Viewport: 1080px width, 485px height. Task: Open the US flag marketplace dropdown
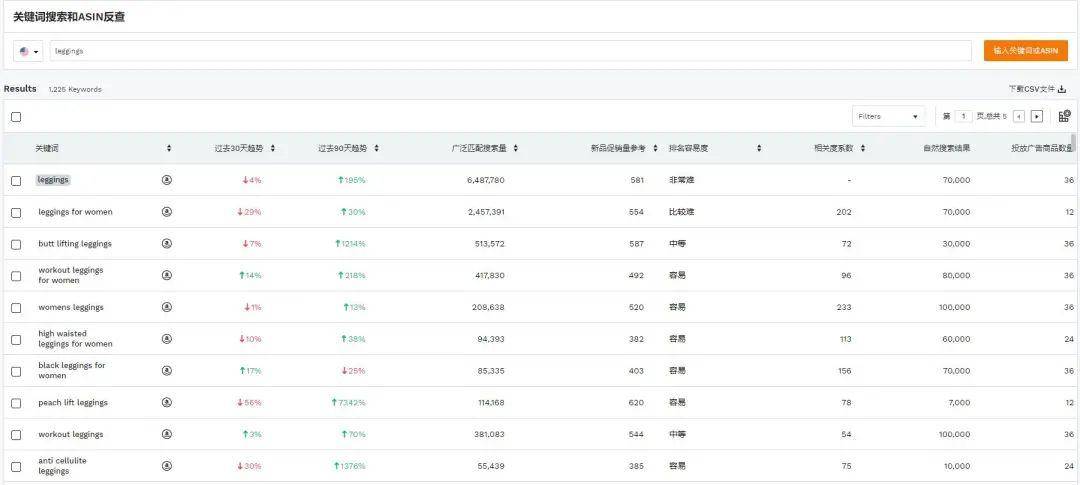click(29, 51)
